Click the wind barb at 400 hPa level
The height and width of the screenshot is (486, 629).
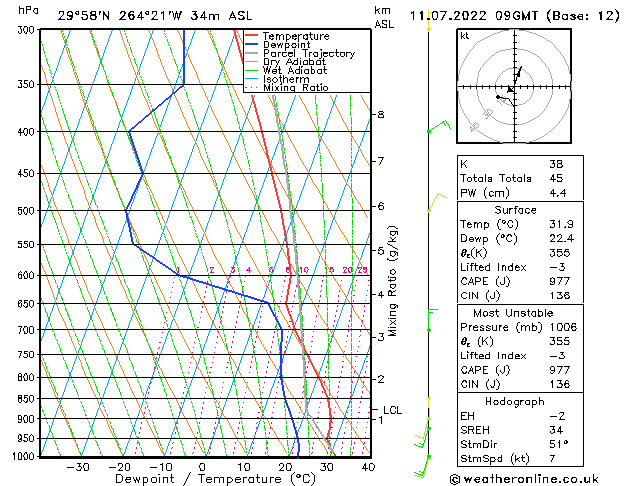(439, 126)
